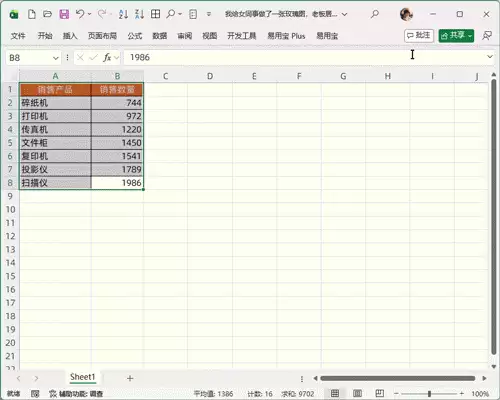The width and height of the screenshot is (500, 400).
Task: Switch to Page Layout view
Action: coord(357,393)
